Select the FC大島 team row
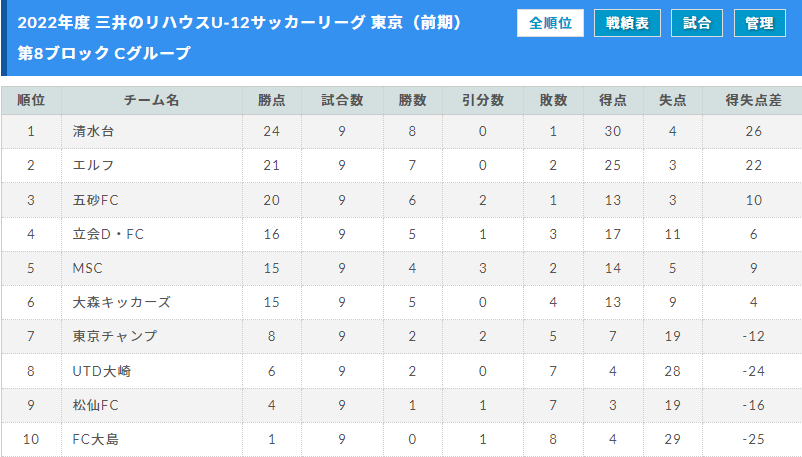 point(96,439)
